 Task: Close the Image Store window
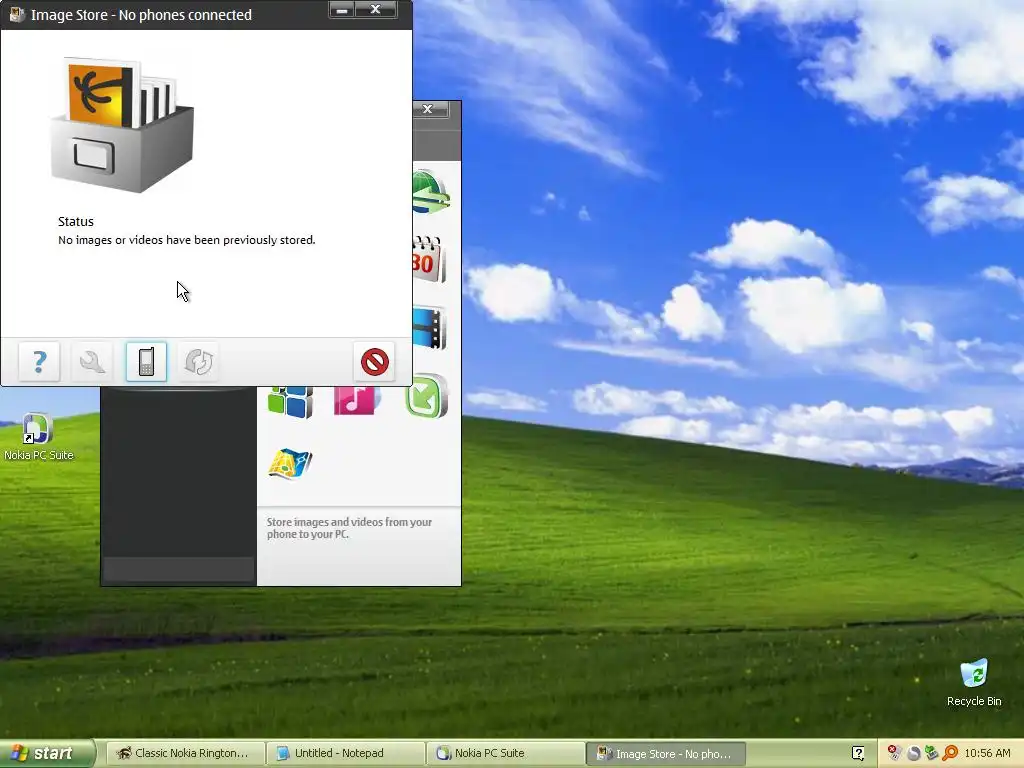[376, 10]
